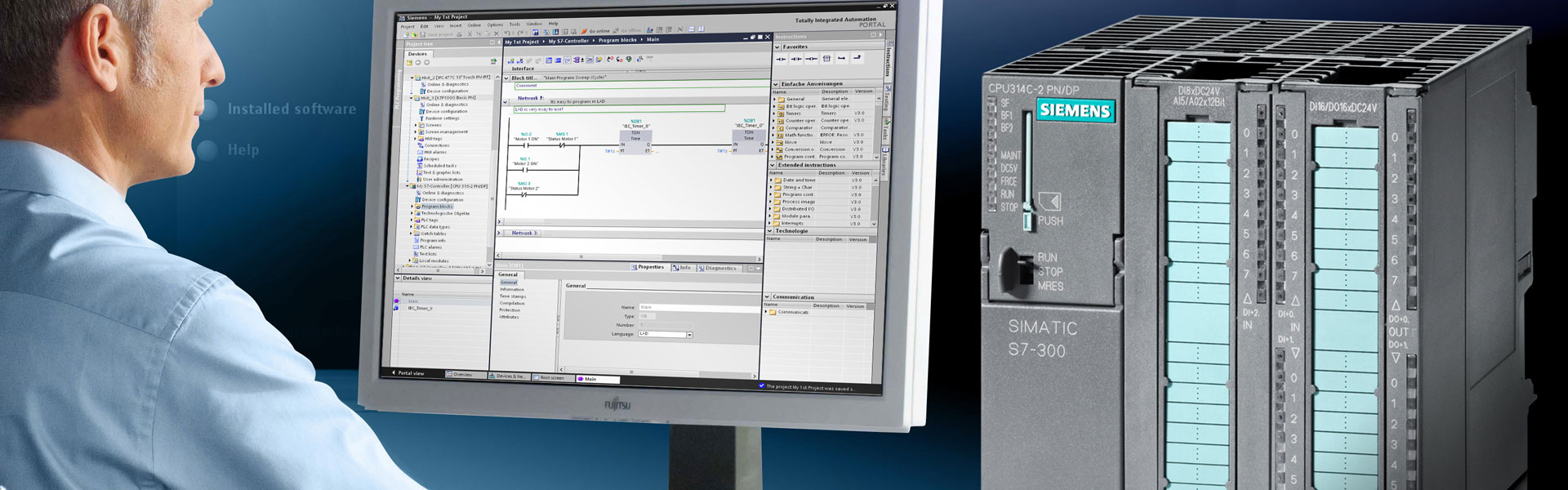Click Go online in the toolbar
The image size is (1568, 490).
596,31
